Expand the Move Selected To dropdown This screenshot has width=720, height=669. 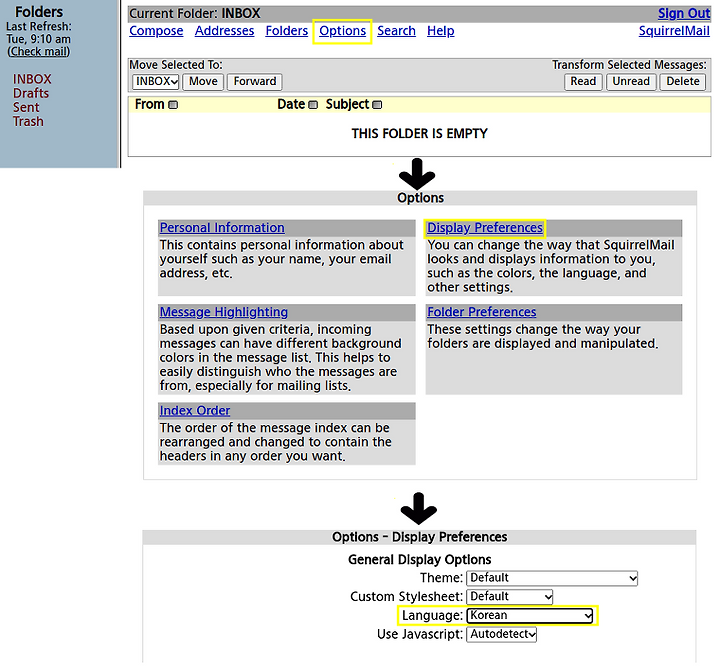(156, 82)
